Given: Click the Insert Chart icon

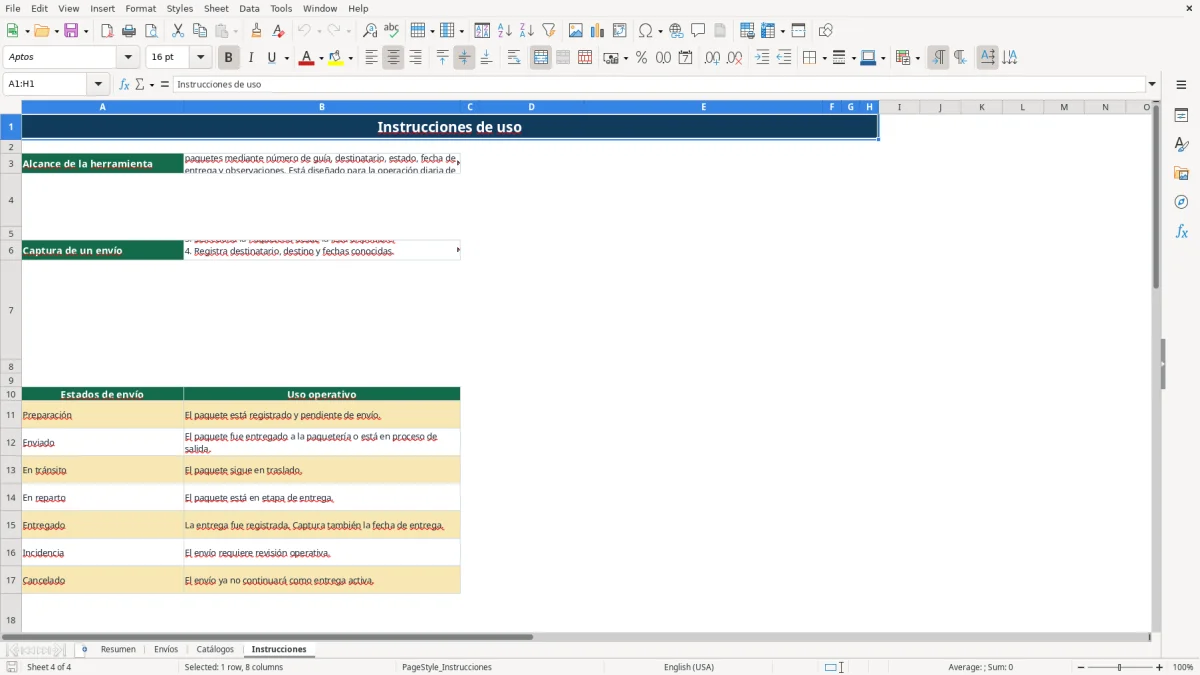Looking at the screenshot, I should 598,31.
